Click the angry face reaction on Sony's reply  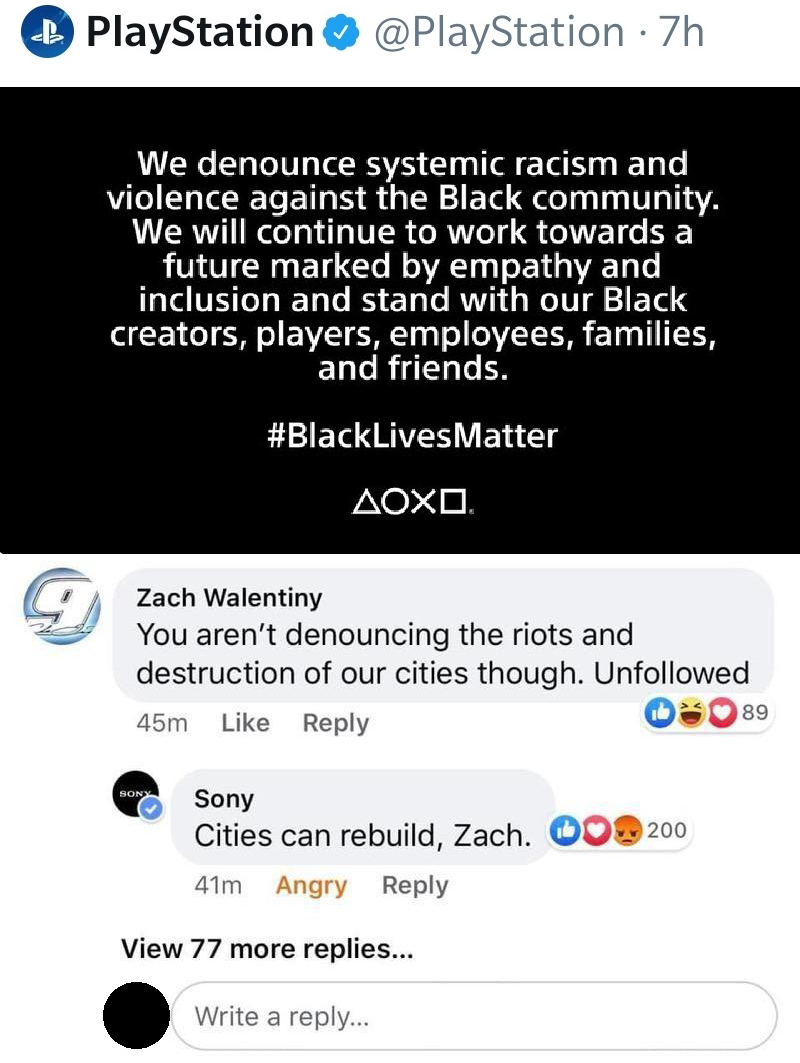point(627,830)
